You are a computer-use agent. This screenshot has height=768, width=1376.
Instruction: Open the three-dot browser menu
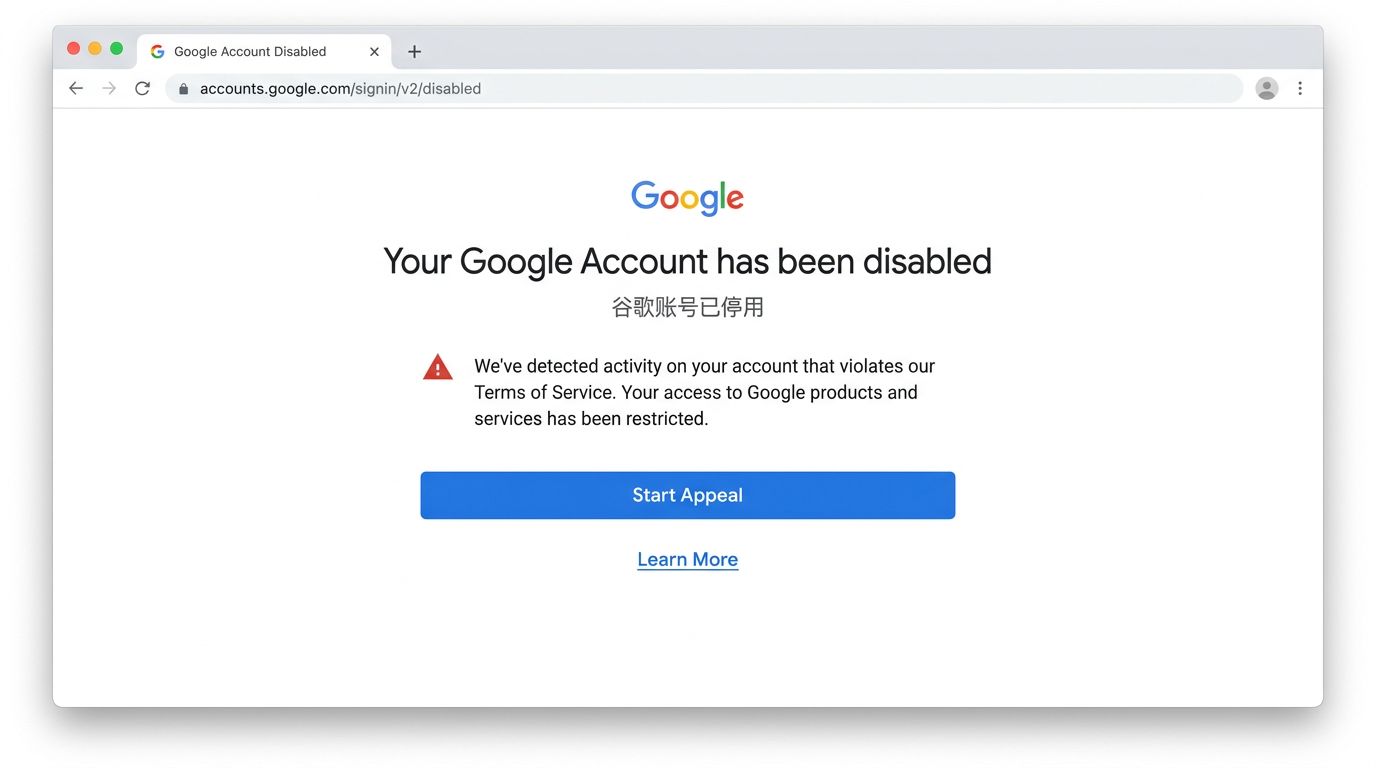pyautogui.click(x=1300, y=88)
